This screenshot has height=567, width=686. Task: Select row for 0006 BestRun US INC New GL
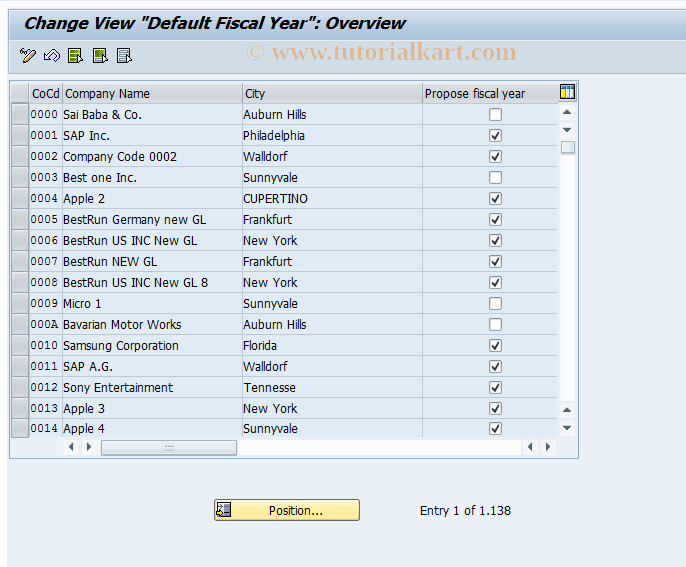(x=20, y=241)
